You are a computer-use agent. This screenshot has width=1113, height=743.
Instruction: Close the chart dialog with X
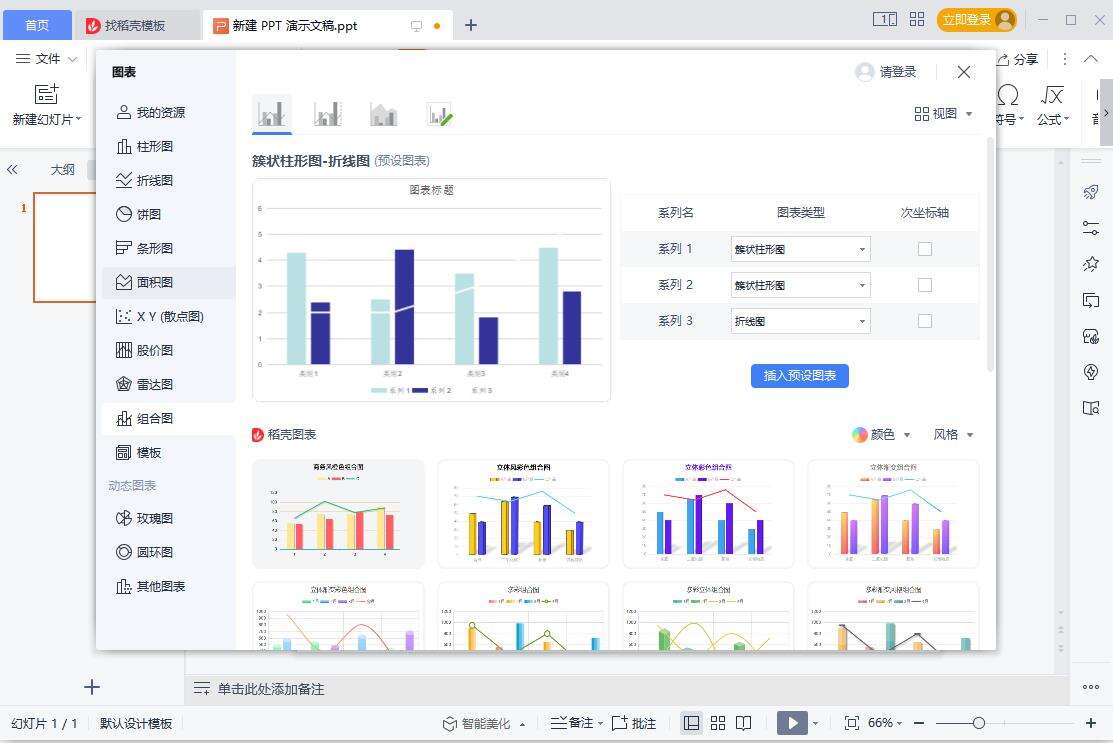pos(964,72)
